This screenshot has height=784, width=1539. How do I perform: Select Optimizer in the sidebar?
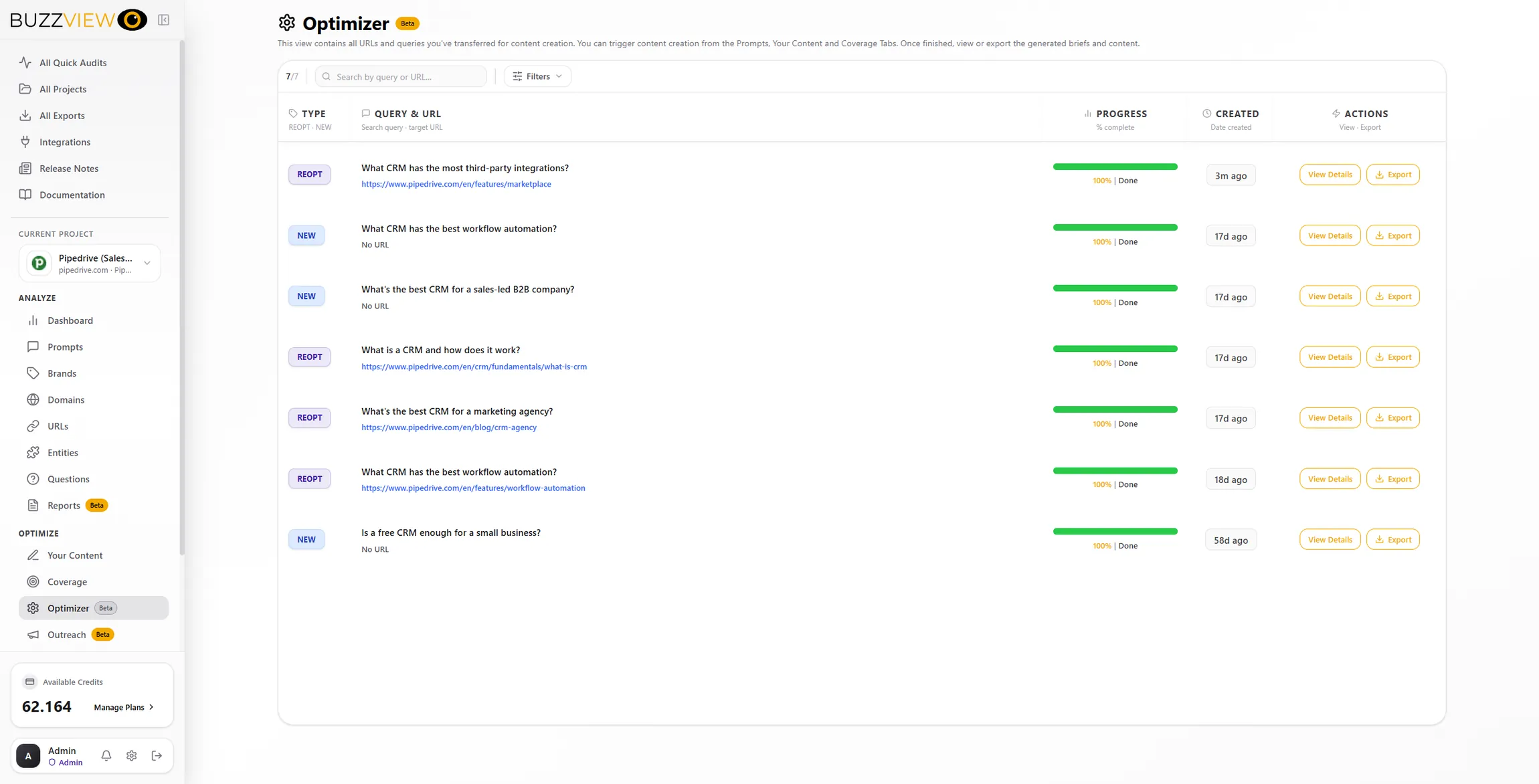[x=94, y=608]
